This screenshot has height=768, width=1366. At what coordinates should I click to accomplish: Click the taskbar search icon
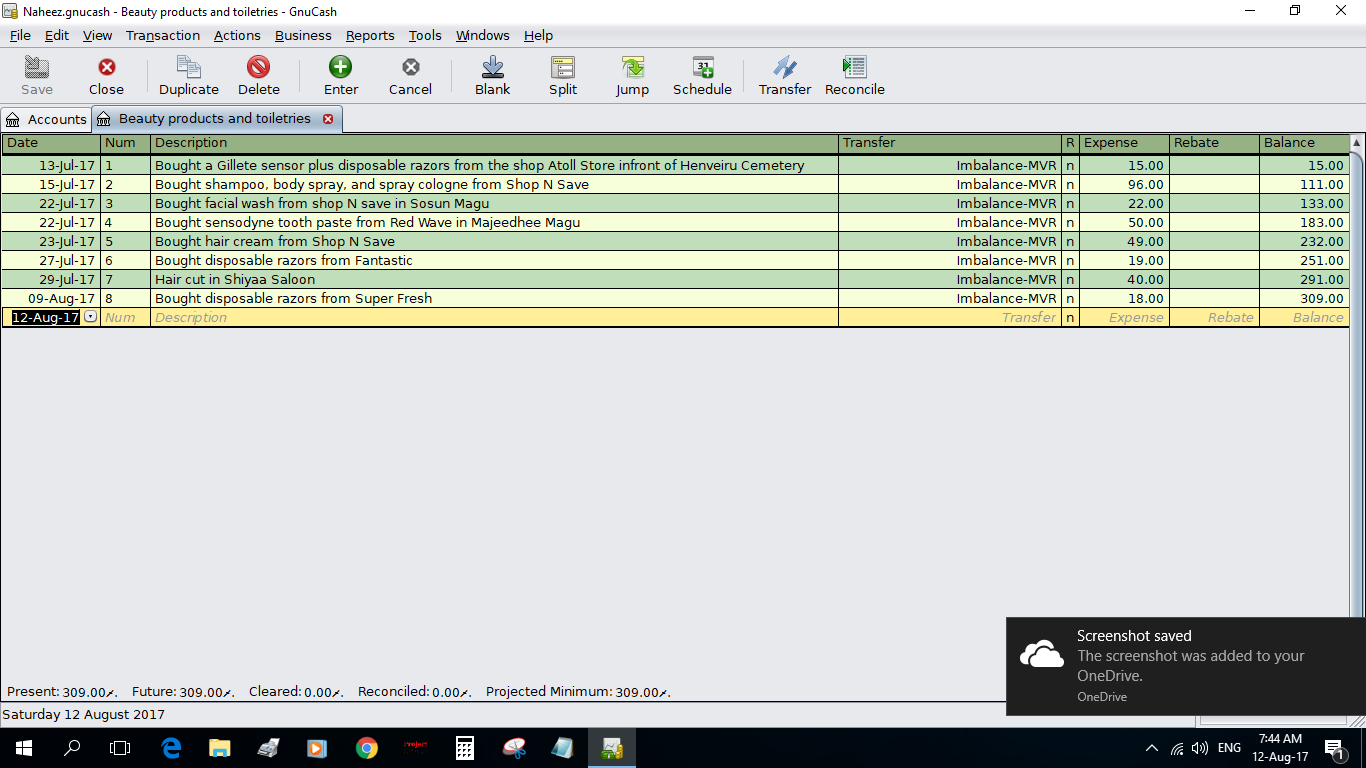pos(72,748)
